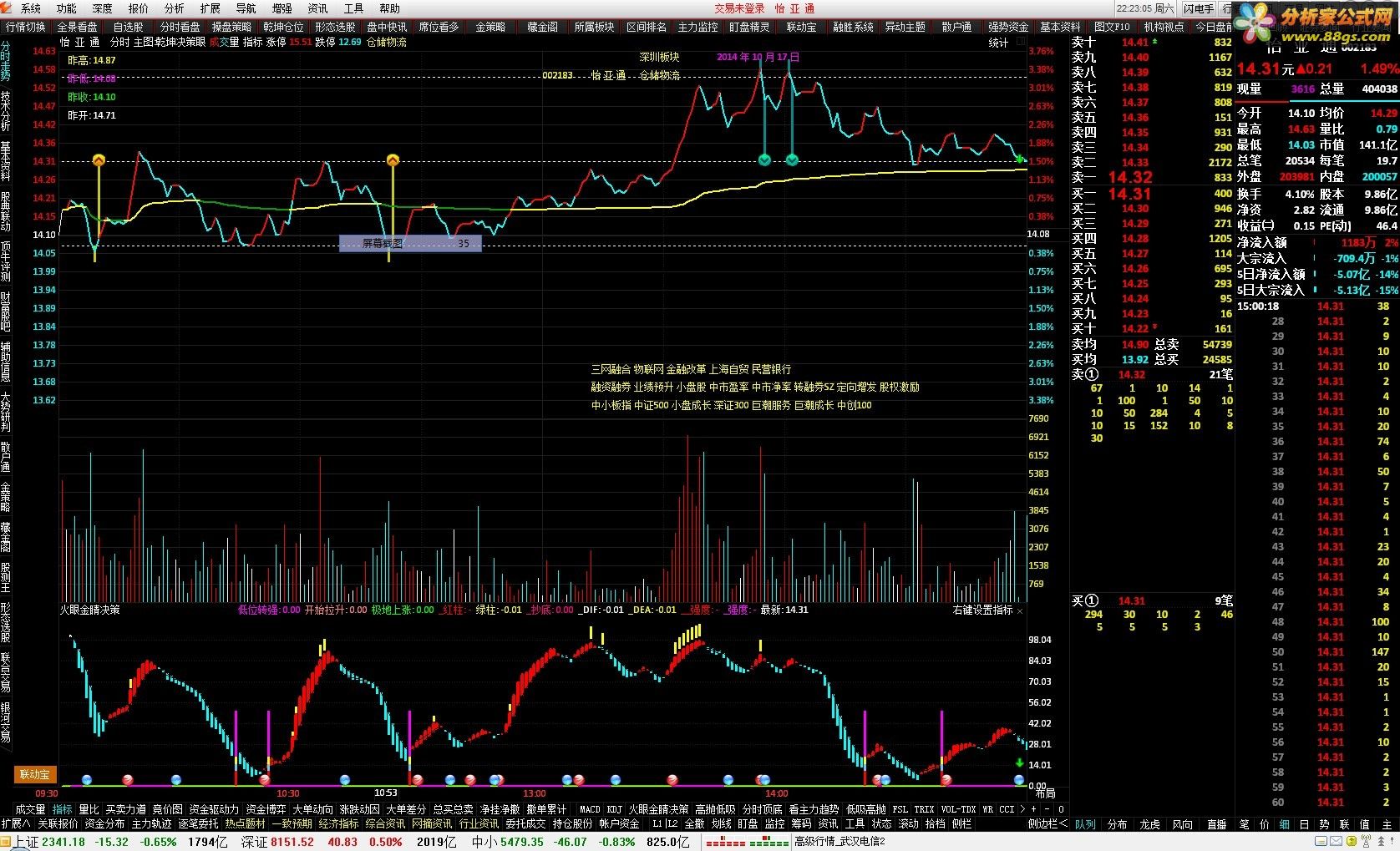Click the 自选股 toolbar button
Image resolution: width=1400 pixels, height=851 pixels.
pos(129,27)
